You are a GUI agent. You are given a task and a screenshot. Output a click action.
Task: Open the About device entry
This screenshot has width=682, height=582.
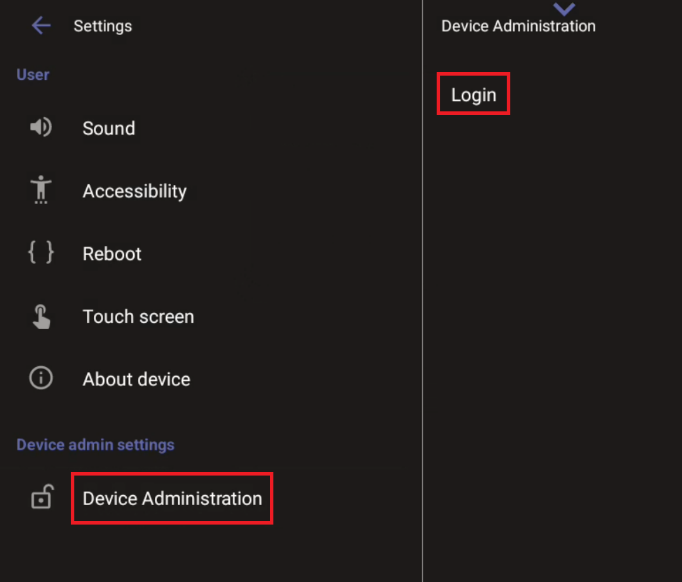click(x=136, y=379)
